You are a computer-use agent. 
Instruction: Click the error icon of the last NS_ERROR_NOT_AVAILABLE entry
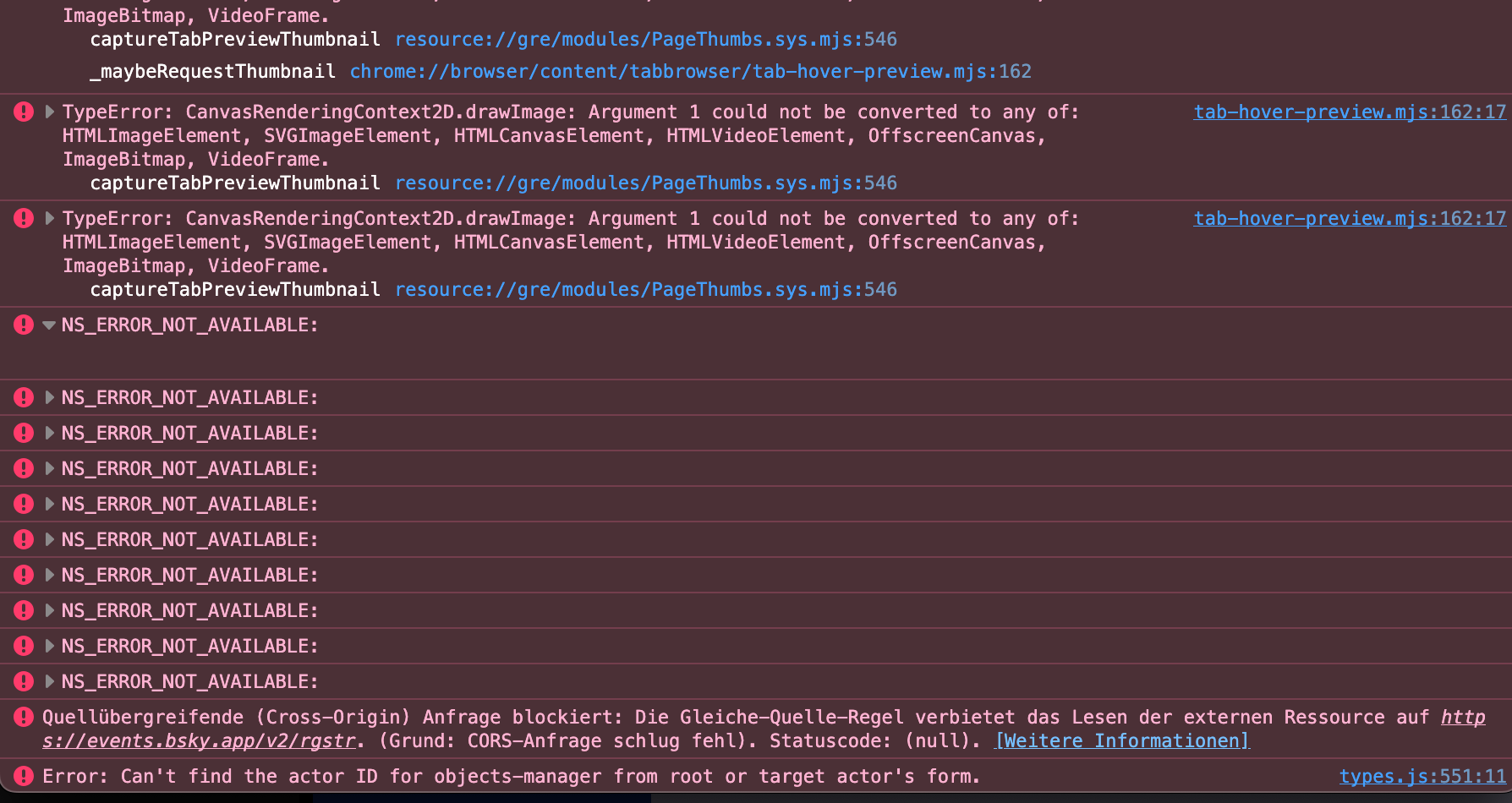tap(24, 681)
